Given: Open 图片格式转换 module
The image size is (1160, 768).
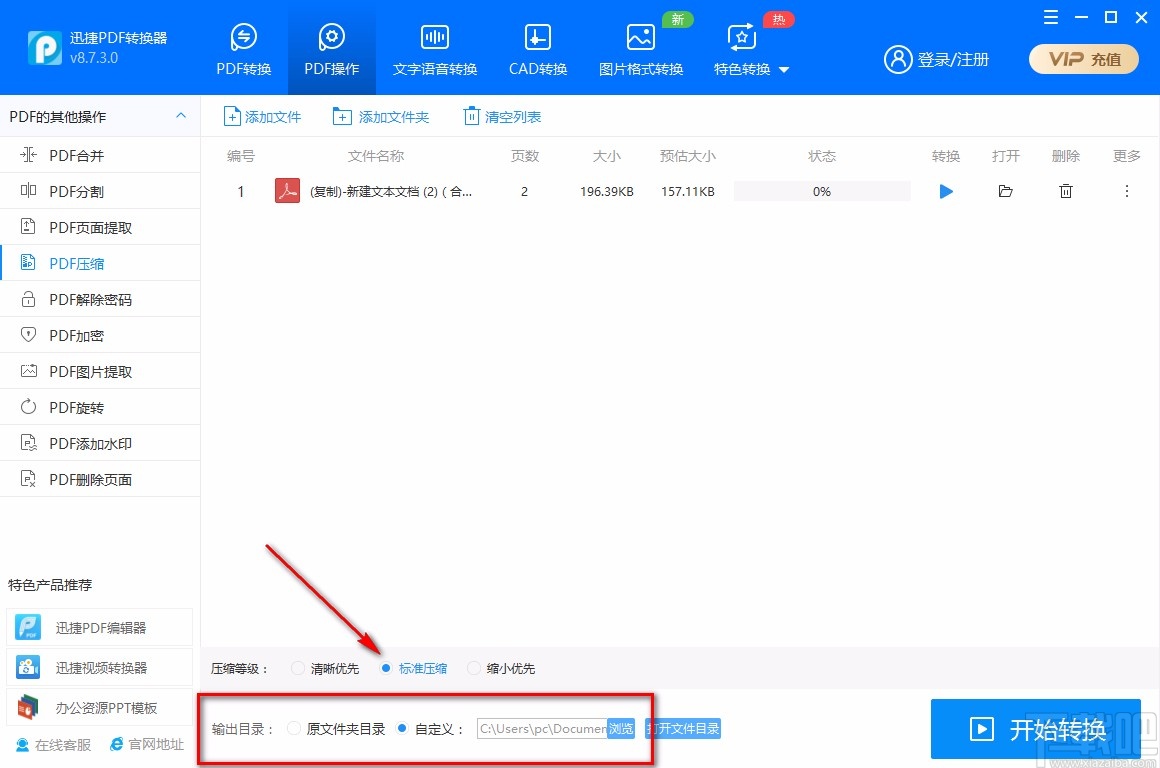Looking at the screenshot, I should (x=641, y=49).
